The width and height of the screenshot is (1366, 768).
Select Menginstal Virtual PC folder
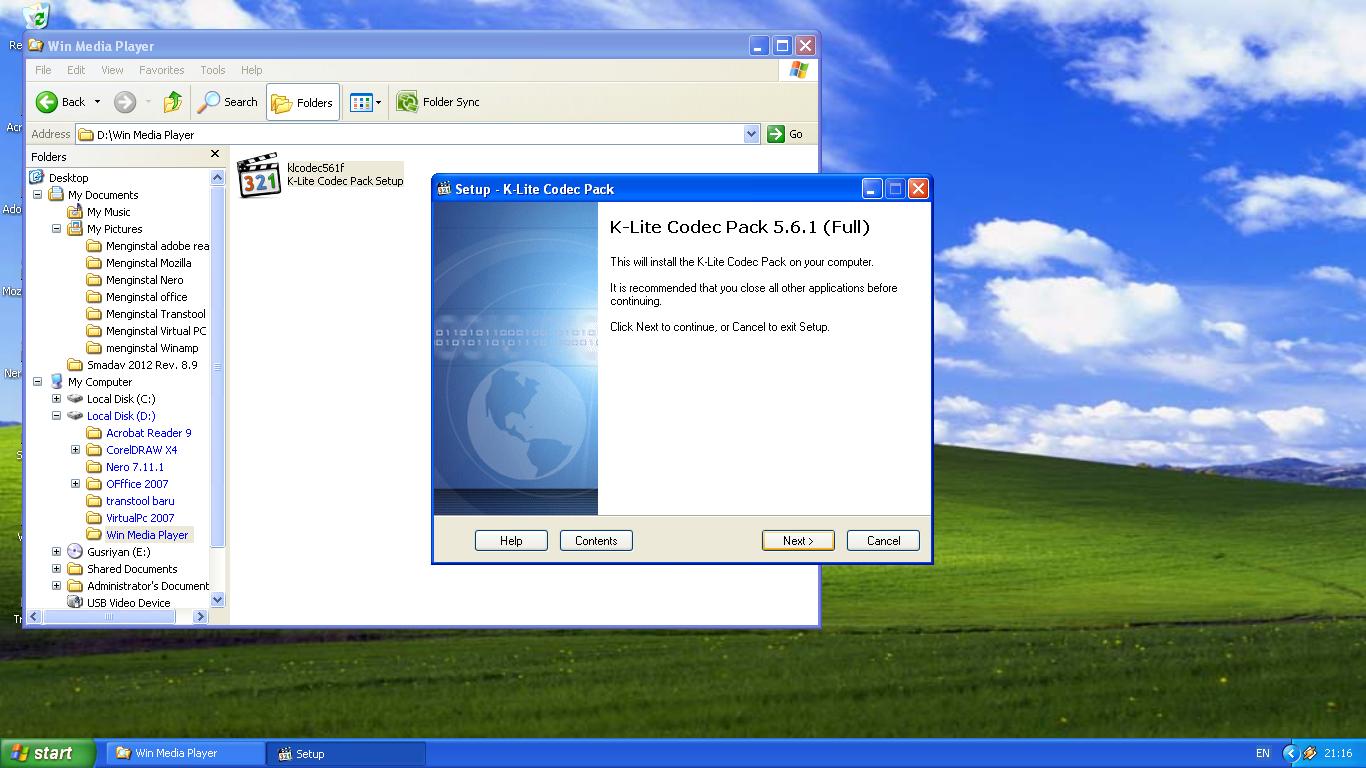[x=156, y=331]
